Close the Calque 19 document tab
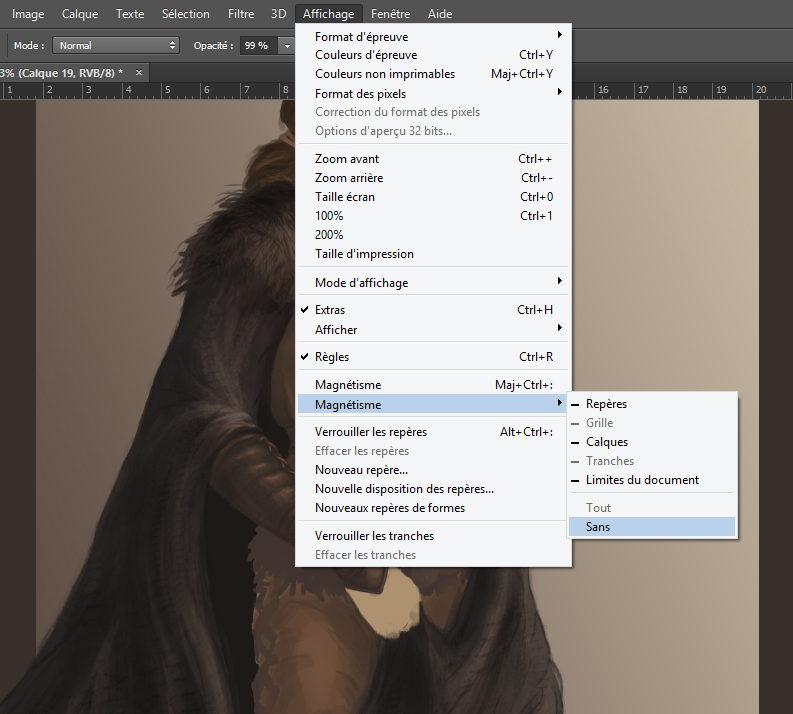 coord(139,72)
